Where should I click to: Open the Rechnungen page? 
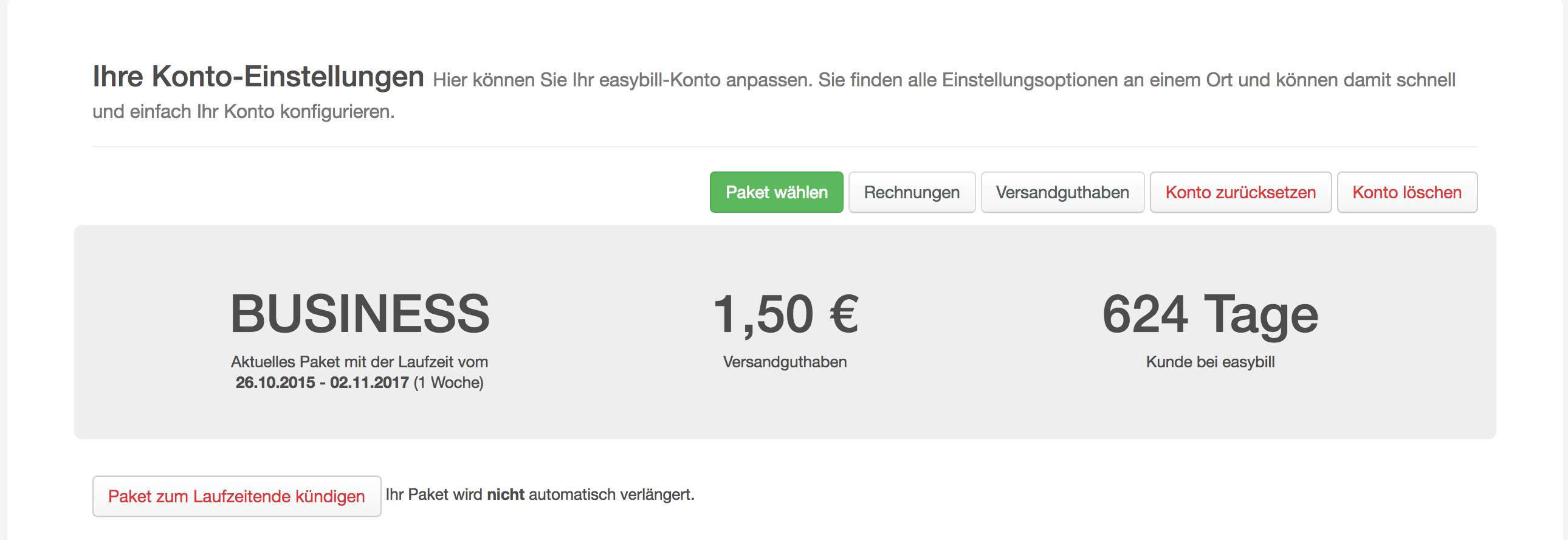pyautogui.click(x=911, y=192)
